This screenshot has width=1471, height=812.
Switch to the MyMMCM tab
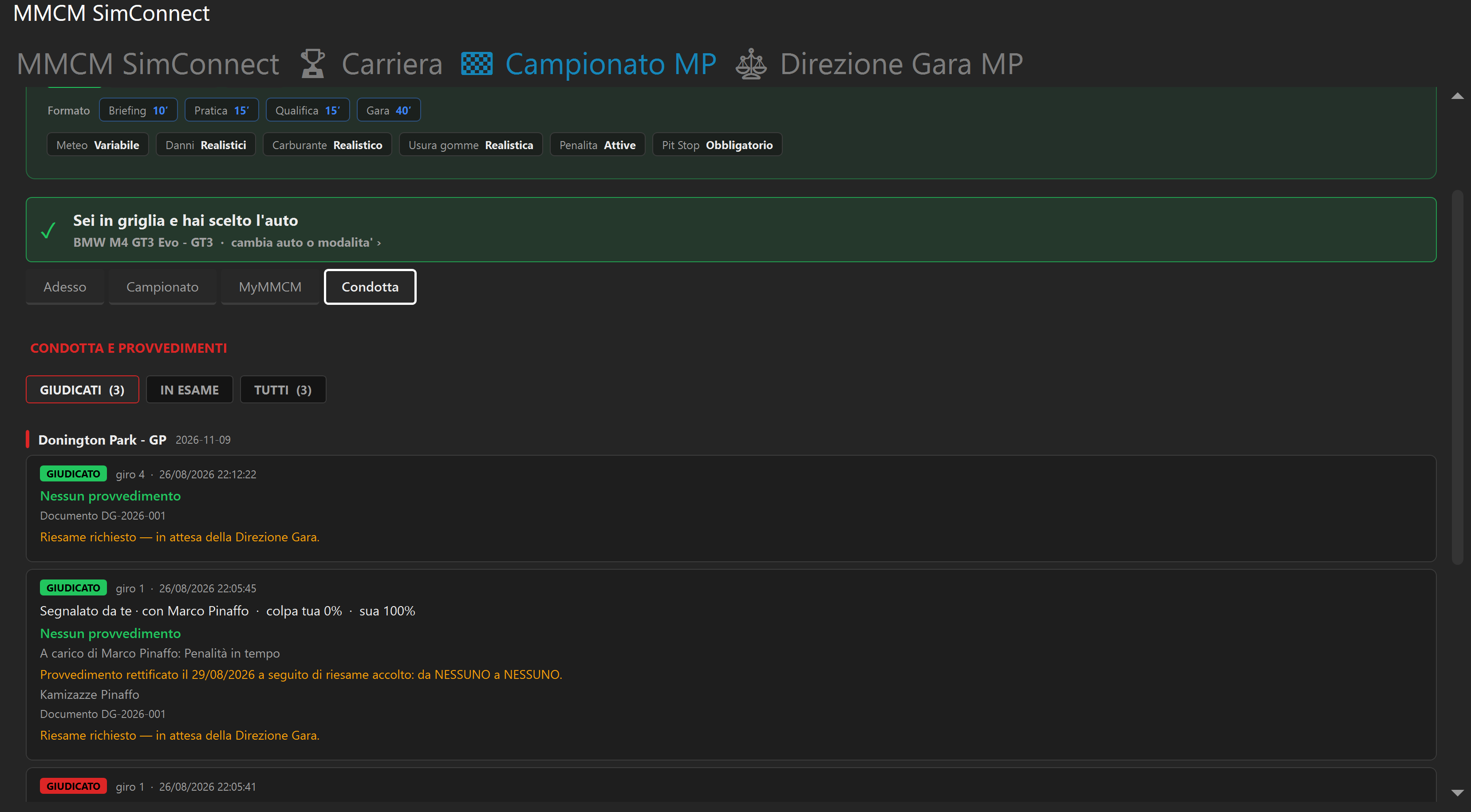coord(270,287)
